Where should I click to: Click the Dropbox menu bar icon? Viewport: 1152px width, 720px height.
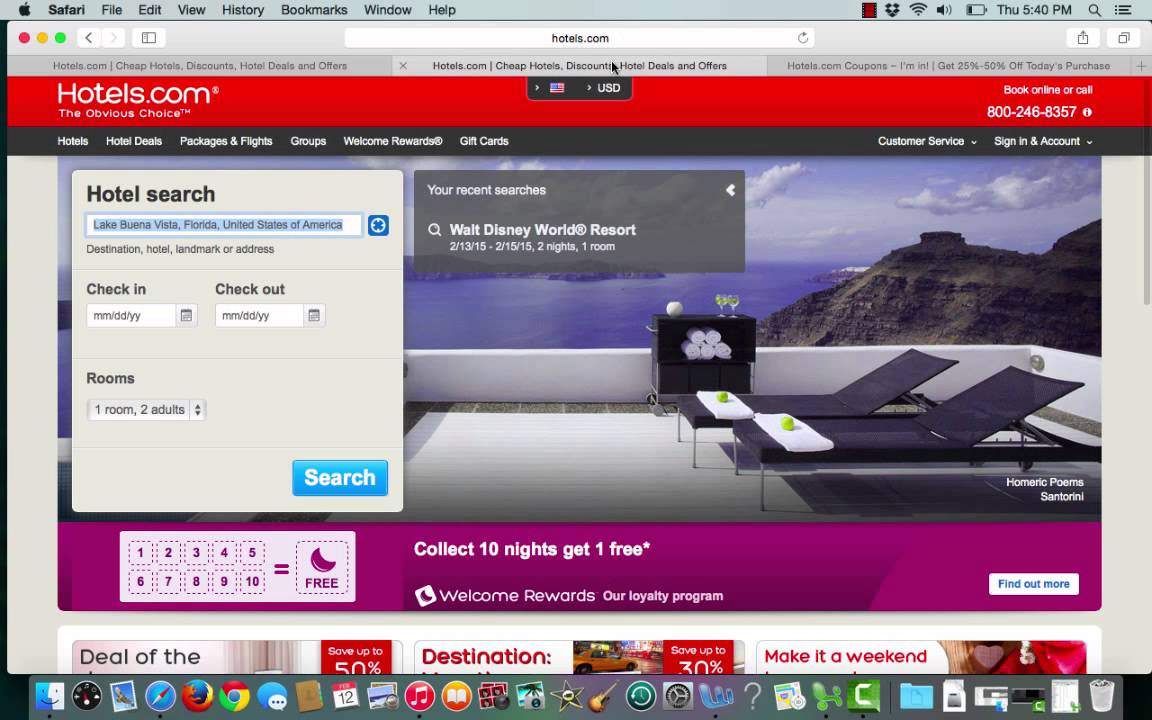pyautogui.click(x=893, y=10)
